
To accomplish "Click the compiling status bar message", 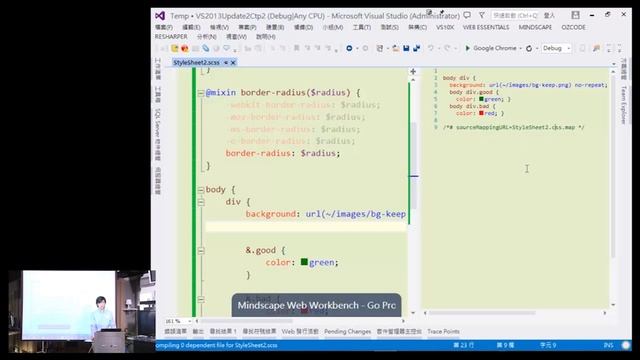I will coord(216,345).
